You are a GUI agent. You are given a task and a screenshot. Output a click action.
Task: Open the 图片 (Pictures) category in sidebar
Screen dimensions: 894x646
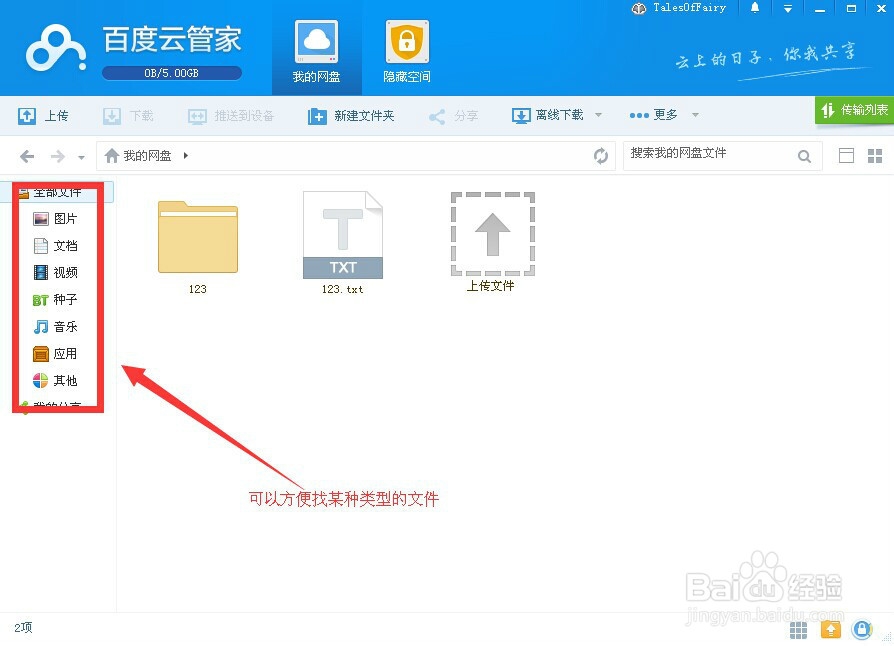66,218
